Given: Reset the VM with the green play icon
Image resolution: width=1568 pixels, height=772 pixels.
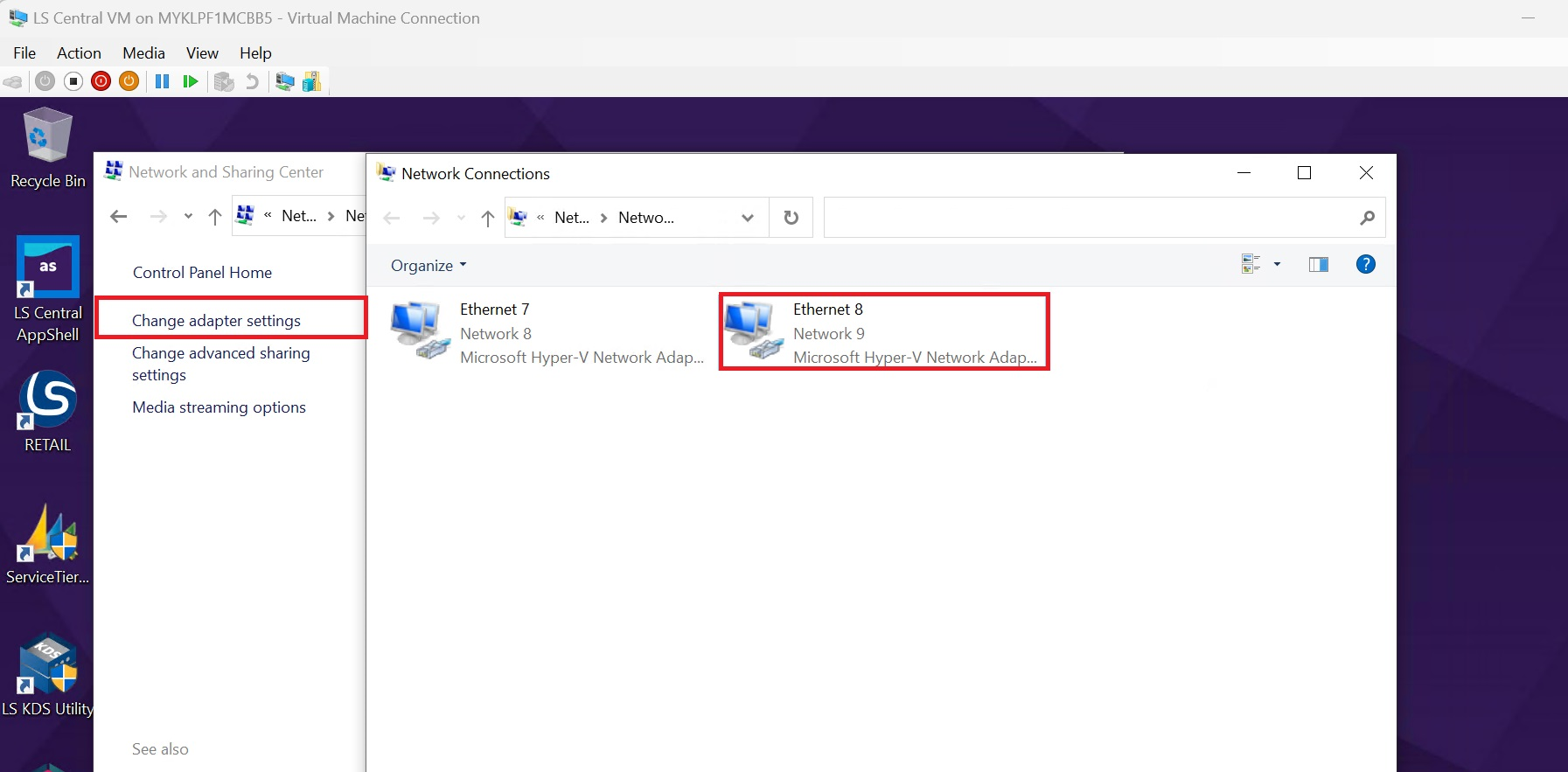Looking at the screenshot, I should 190,81.
